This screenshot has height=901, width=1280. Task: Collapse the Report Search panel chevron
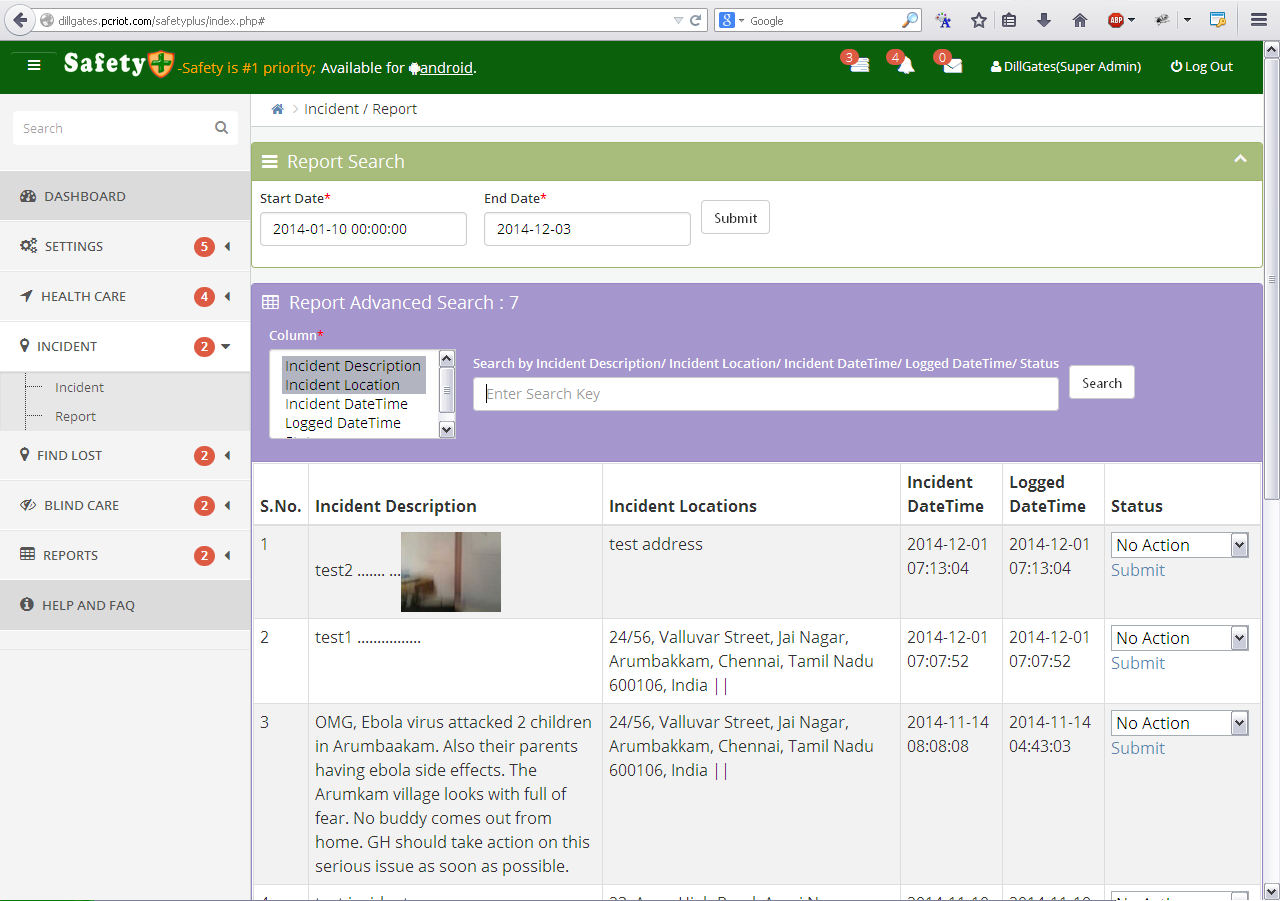[x=1240, y=159]
